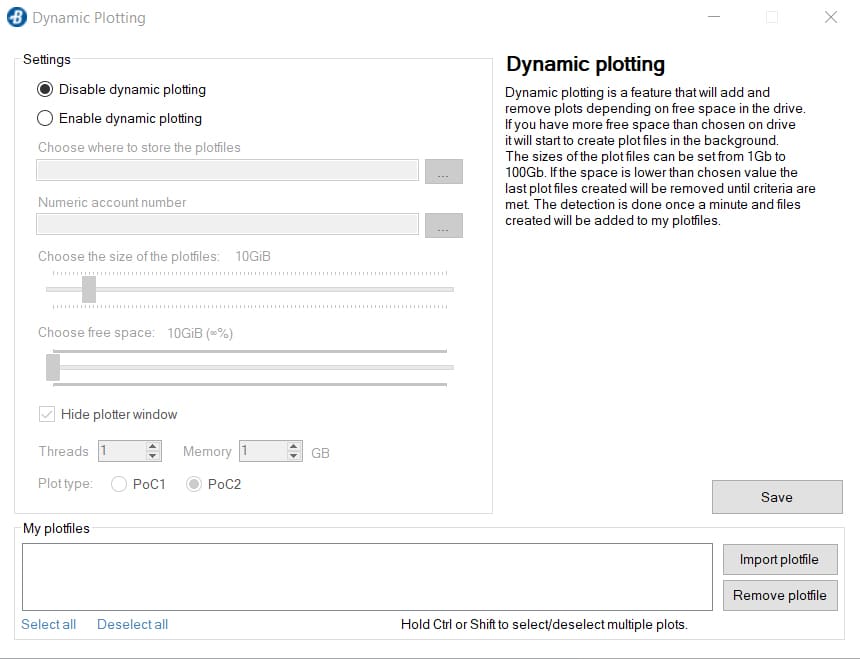Choose PoC1 plot type
The height and width of the screenshot is (659, 860).
(119, 484)
